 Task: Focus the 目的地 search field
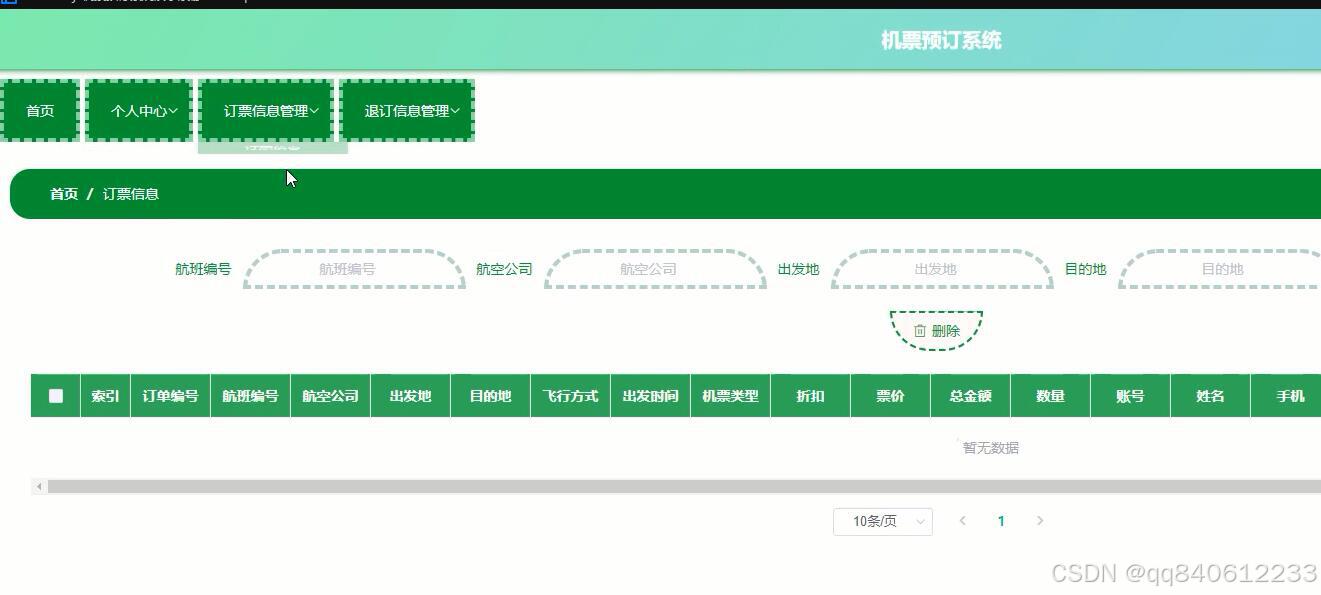1220,269
